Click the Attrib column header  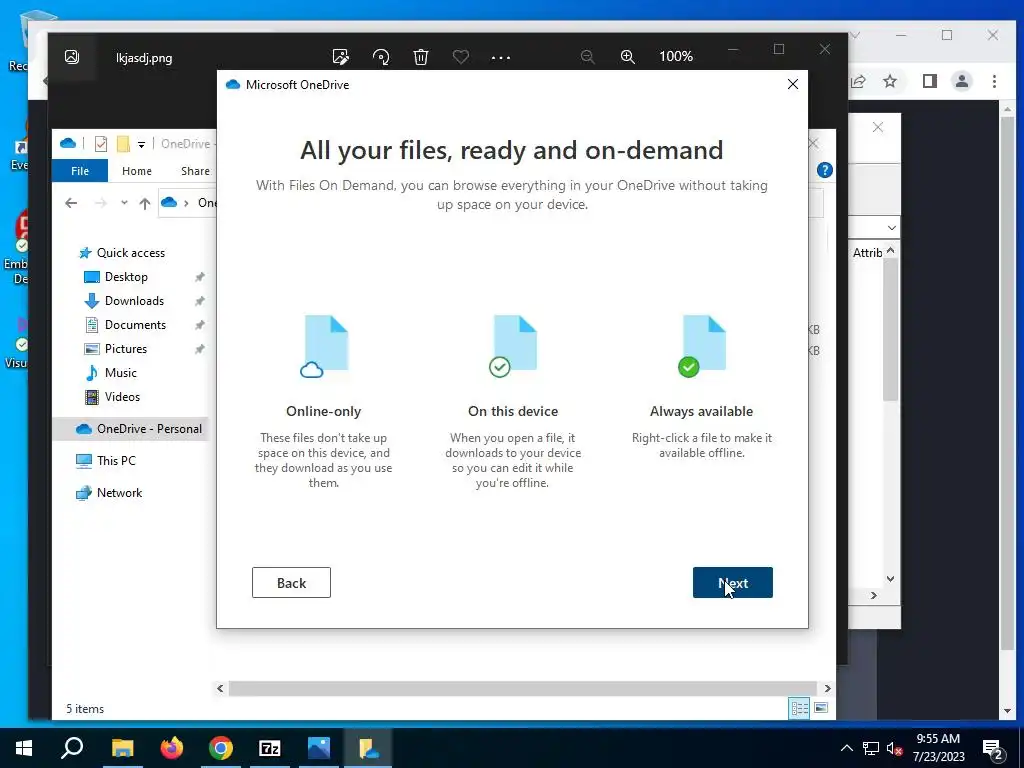pos(867,253)
